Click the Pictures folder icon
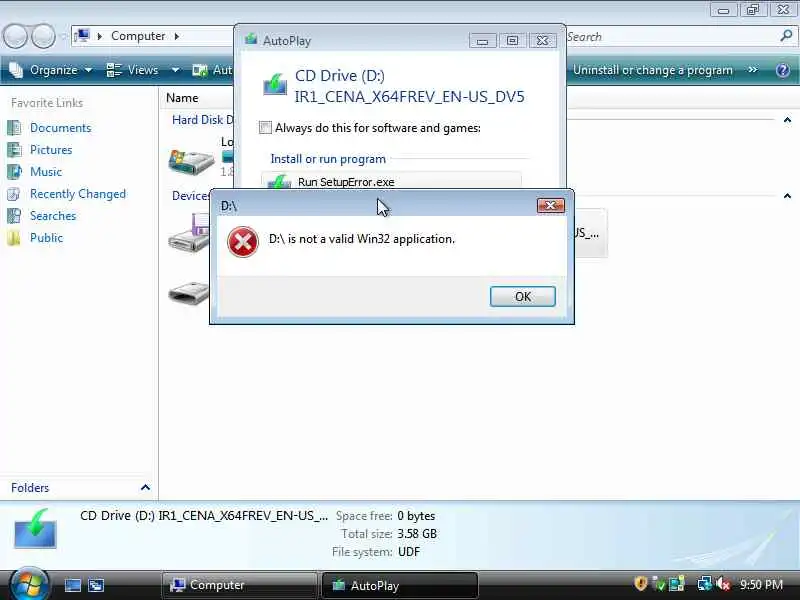This screenshot has width=800, height=600. pos(14,149)
